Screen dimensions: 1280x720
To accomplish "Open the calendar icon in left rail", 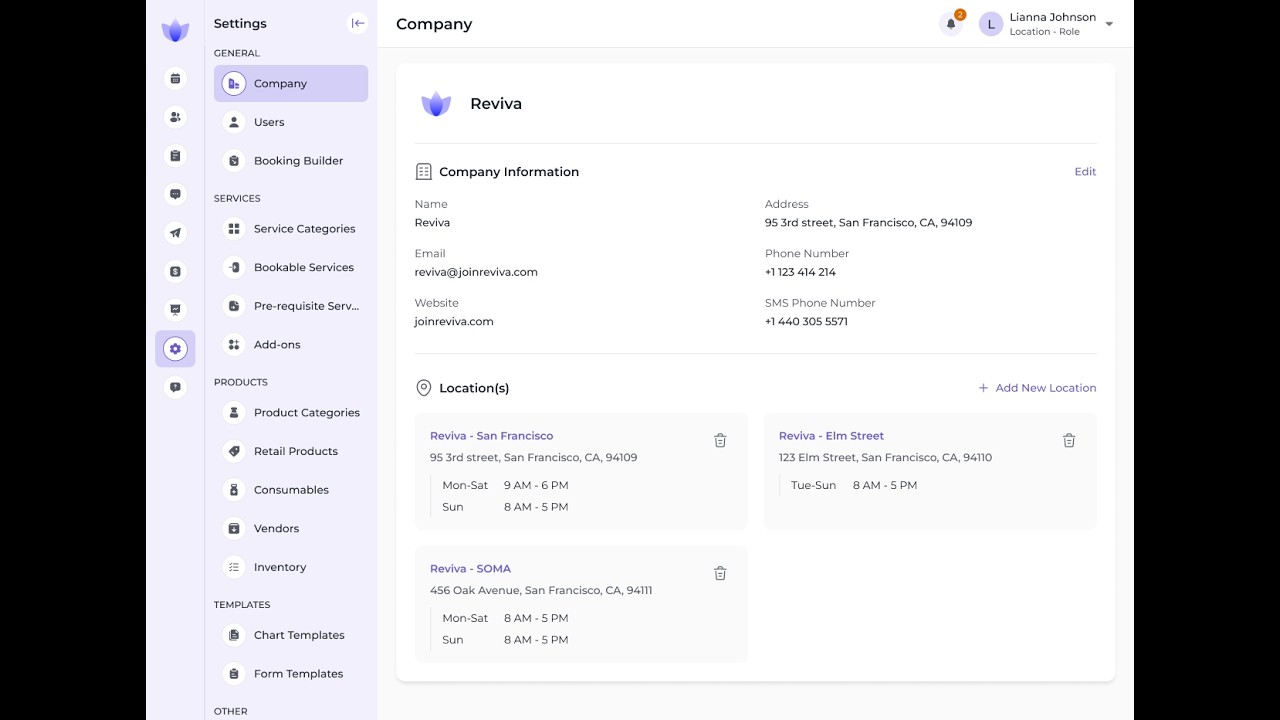I will [x=175, y=79].
